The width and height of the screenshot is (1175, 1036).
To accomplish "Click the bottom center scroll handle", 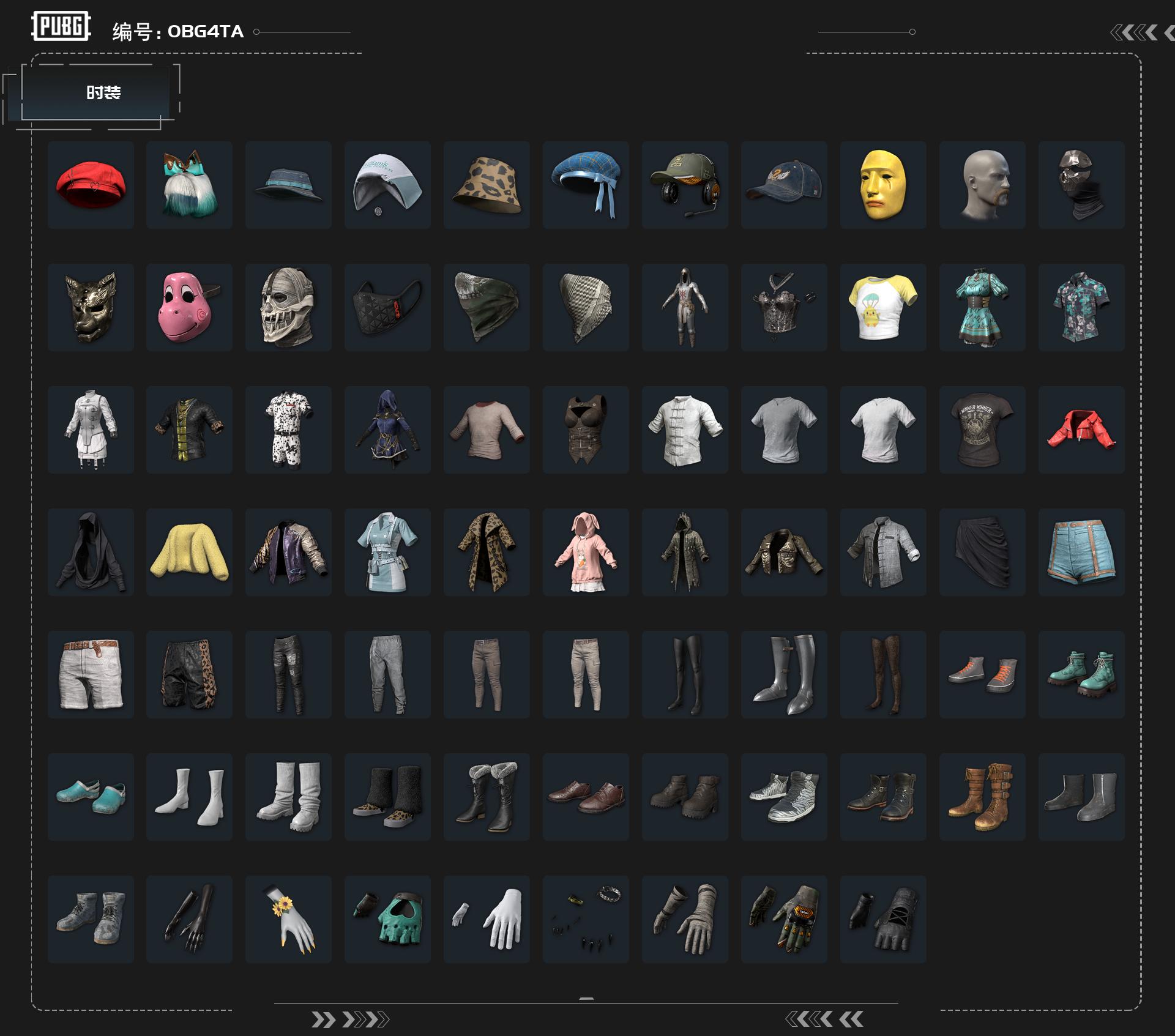I will pos(586,999).
